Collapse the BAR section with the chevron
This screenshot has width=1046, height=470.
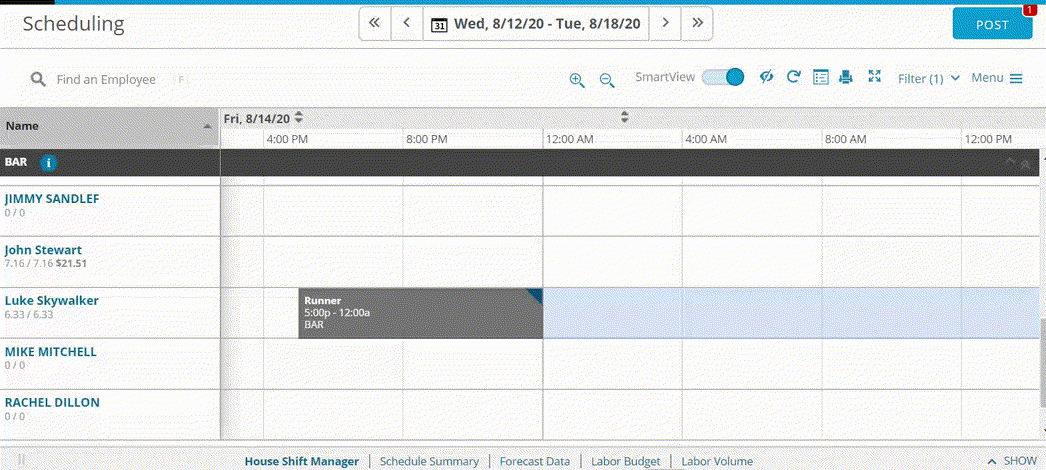point(1010,163)
